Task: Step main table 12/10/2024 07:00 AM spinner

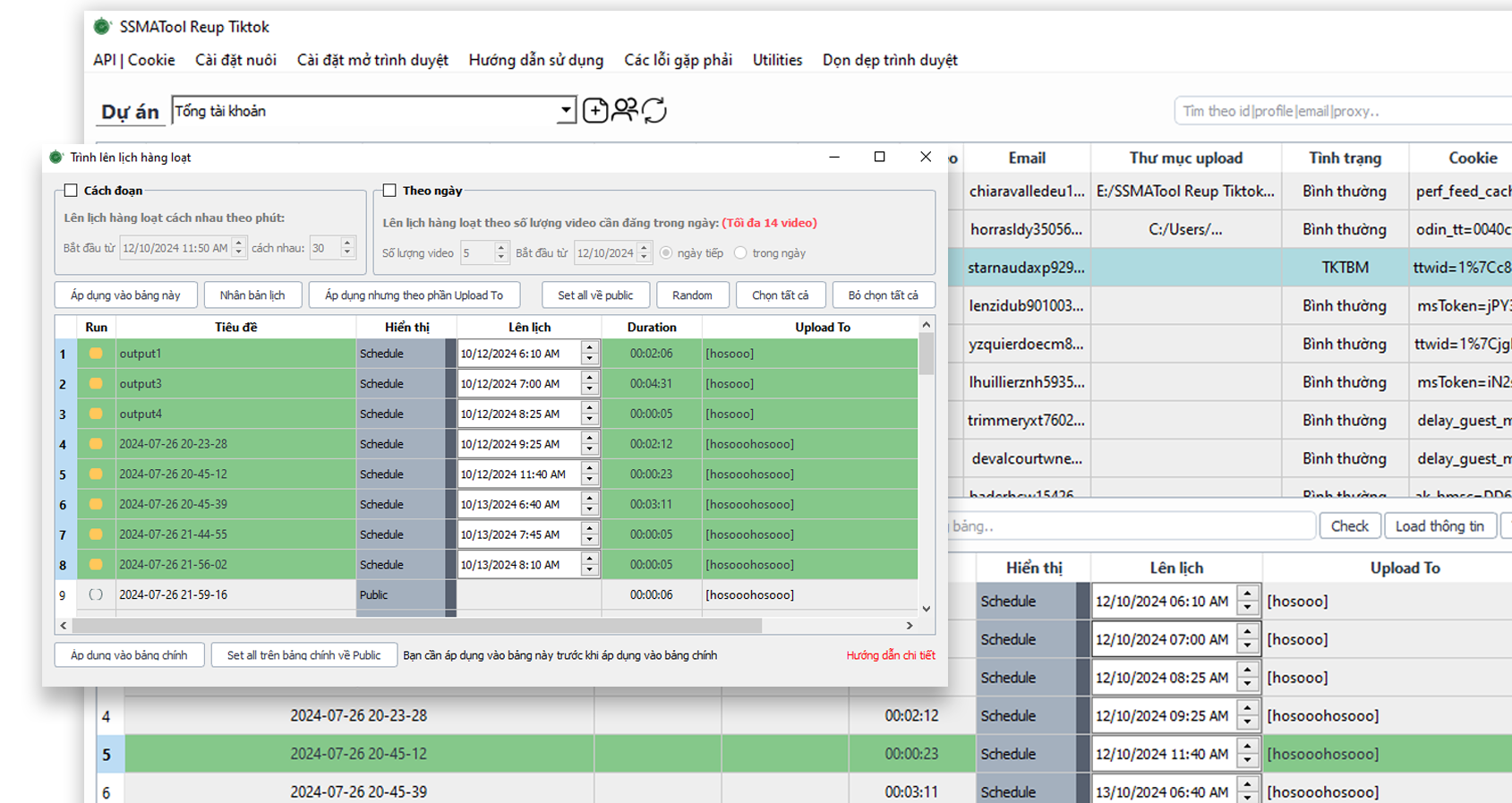Action: pos(1248,639)
